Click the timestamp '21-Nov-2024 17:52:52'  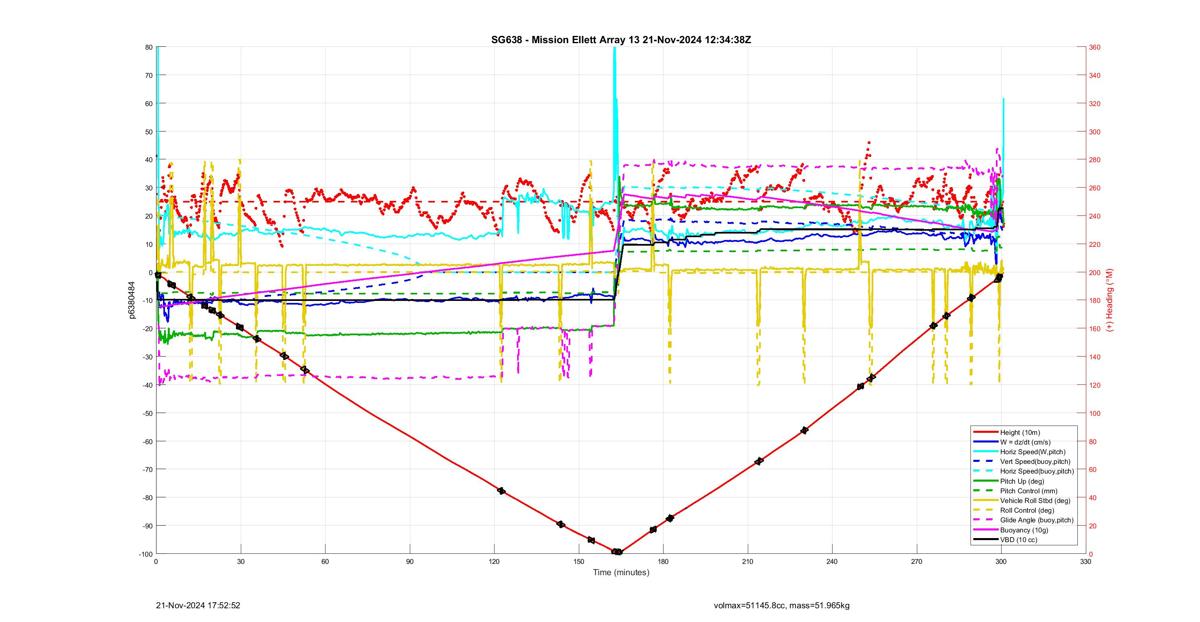pyautogui.click(x=198, y=605)
